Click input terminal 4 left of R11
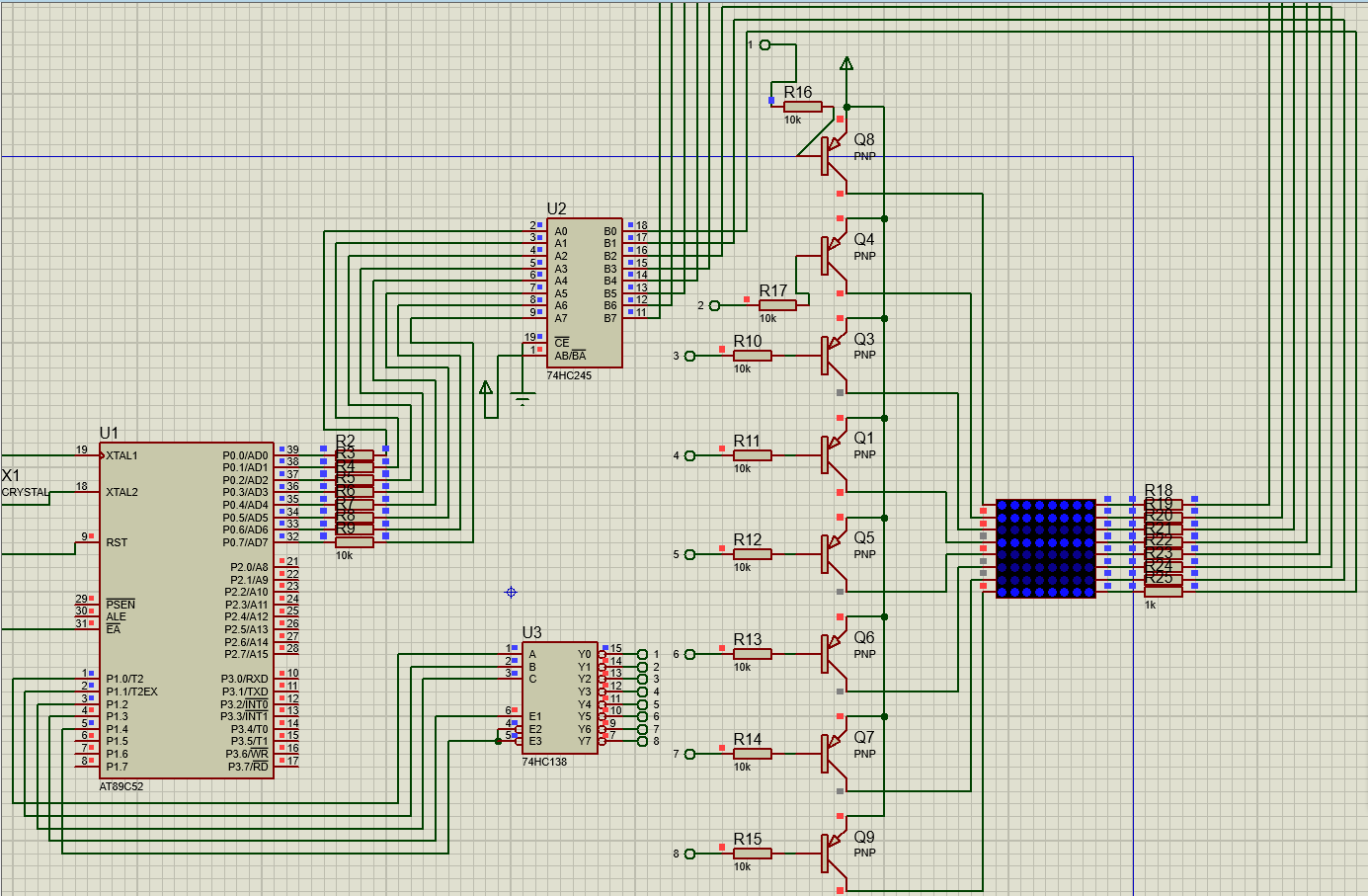The width and height of the screenshot is (1368, 896). coord(689,455)
